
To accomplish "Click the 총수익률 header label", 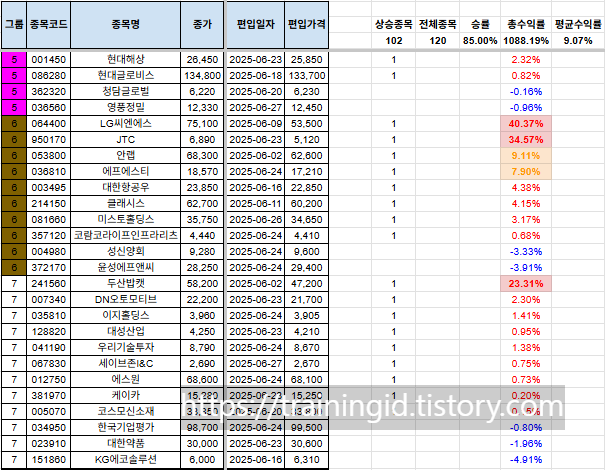I will pyautogui.click(x=526, y=25).
